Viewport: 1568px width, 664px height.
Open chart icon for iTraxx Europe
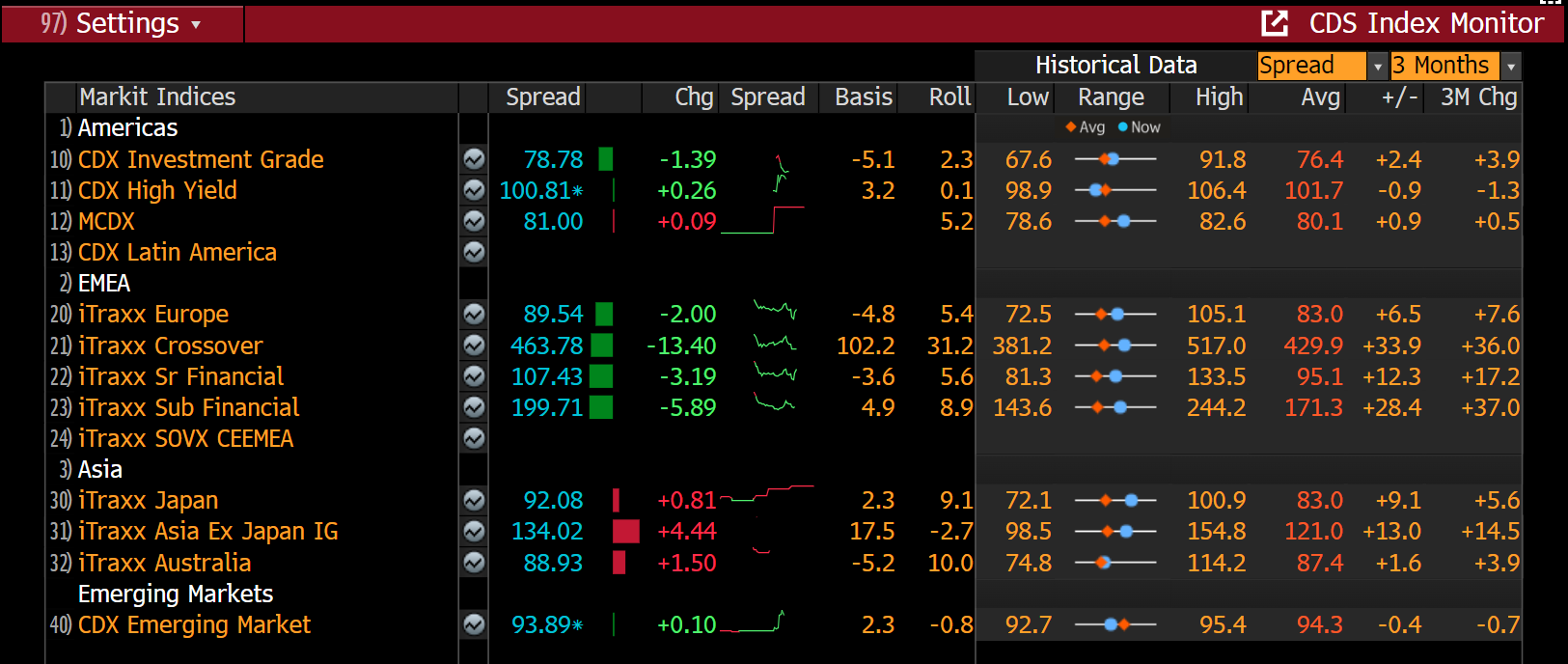[474, 315]
